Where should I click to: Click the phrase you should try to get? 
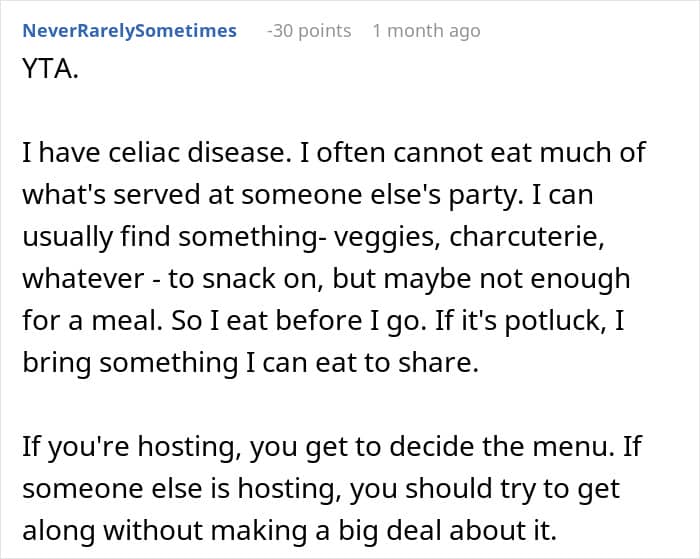click(x=484, y=489)
